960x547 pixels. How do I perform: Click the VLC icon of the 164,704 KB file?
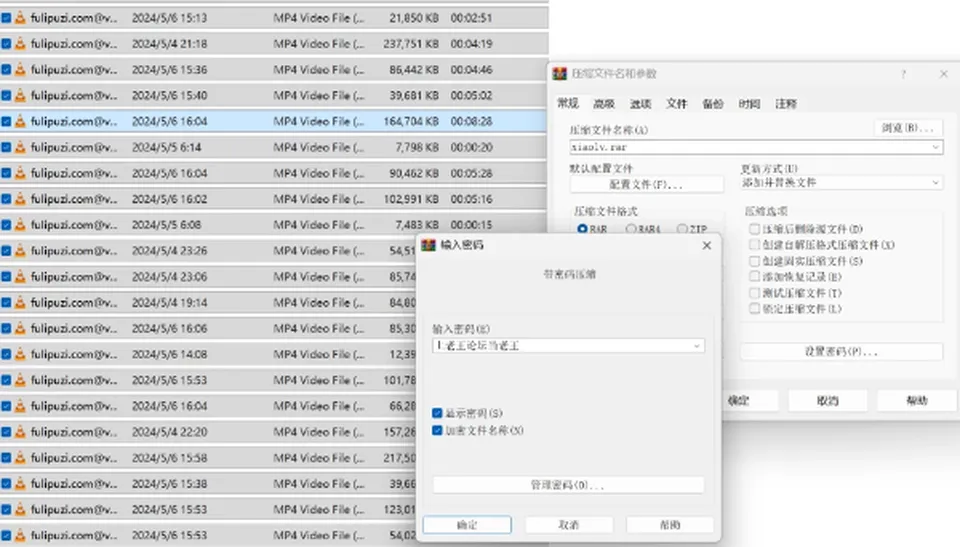(x=20, y=121)
